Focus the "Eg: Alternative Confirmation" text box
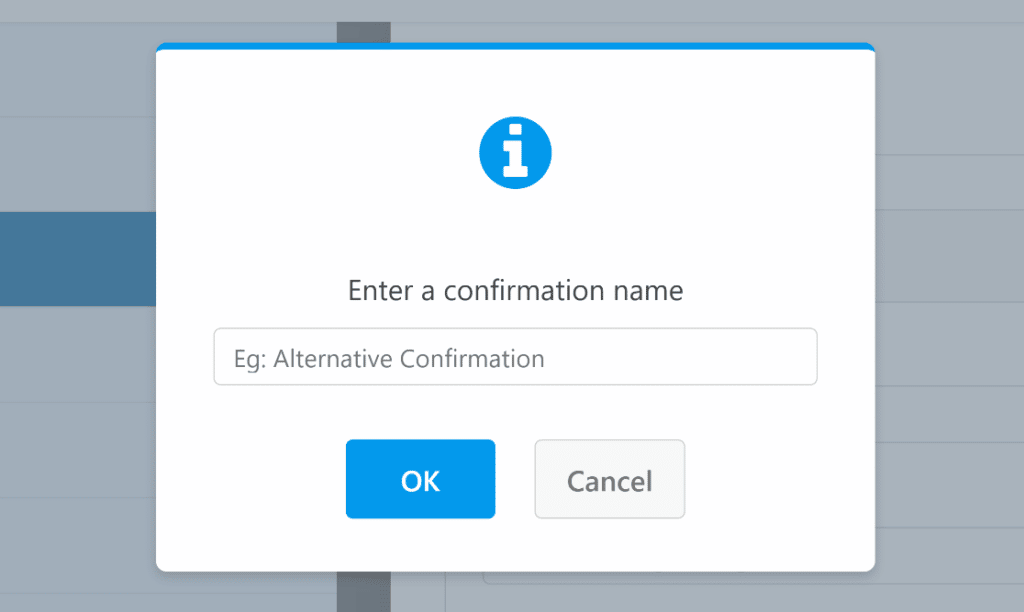The height and width of the screenshot is (612, 1024). 515,356
